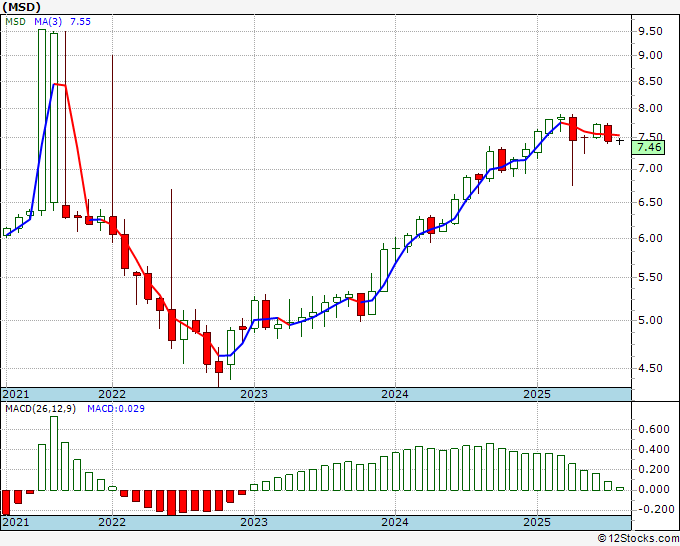Click 2021 on the MACD timeline

tap(16, 522)
